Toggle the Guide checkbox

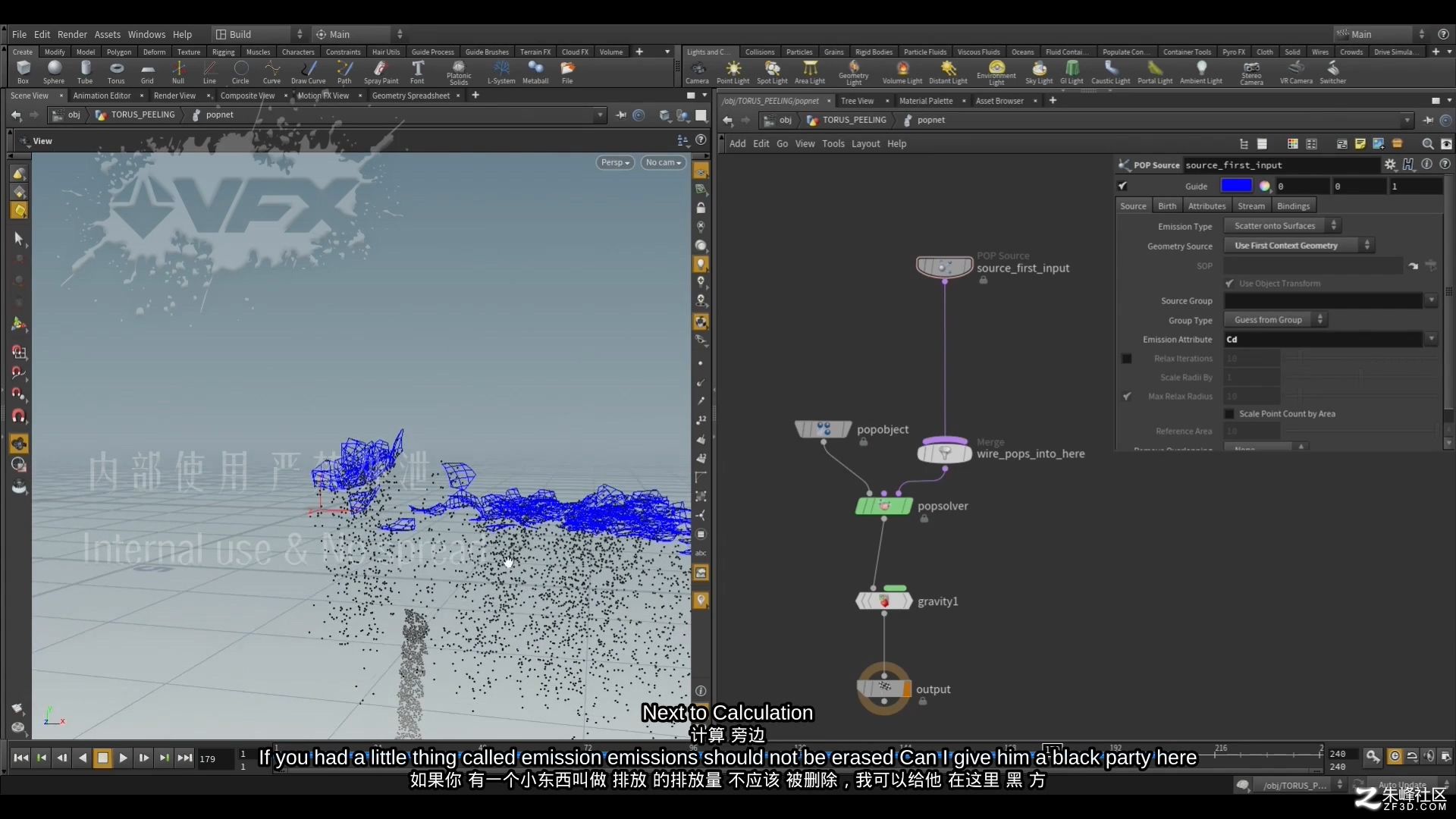point(1123,186)
